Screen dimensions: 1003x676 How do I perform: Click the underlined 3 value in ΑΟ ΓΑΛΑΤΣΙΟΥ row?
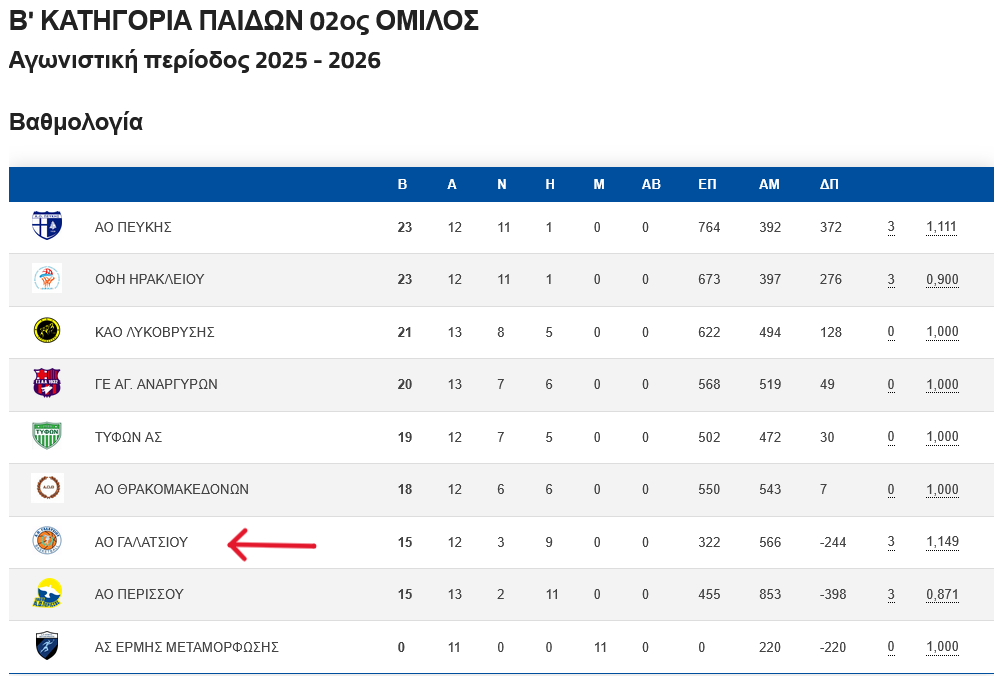[891, 542]
